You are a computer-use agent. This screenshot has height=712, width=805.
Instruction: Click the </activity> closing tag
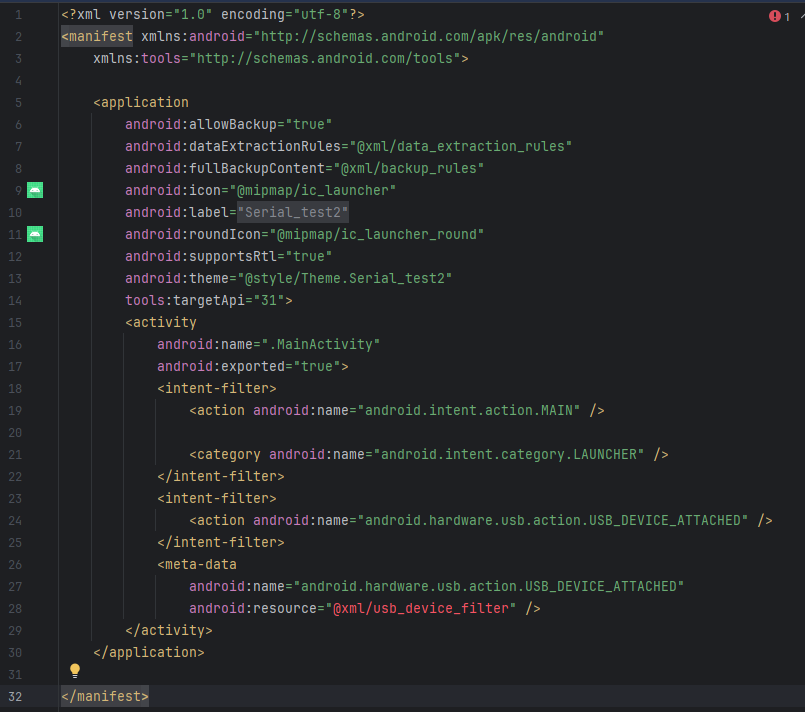(x=169, y=630)
